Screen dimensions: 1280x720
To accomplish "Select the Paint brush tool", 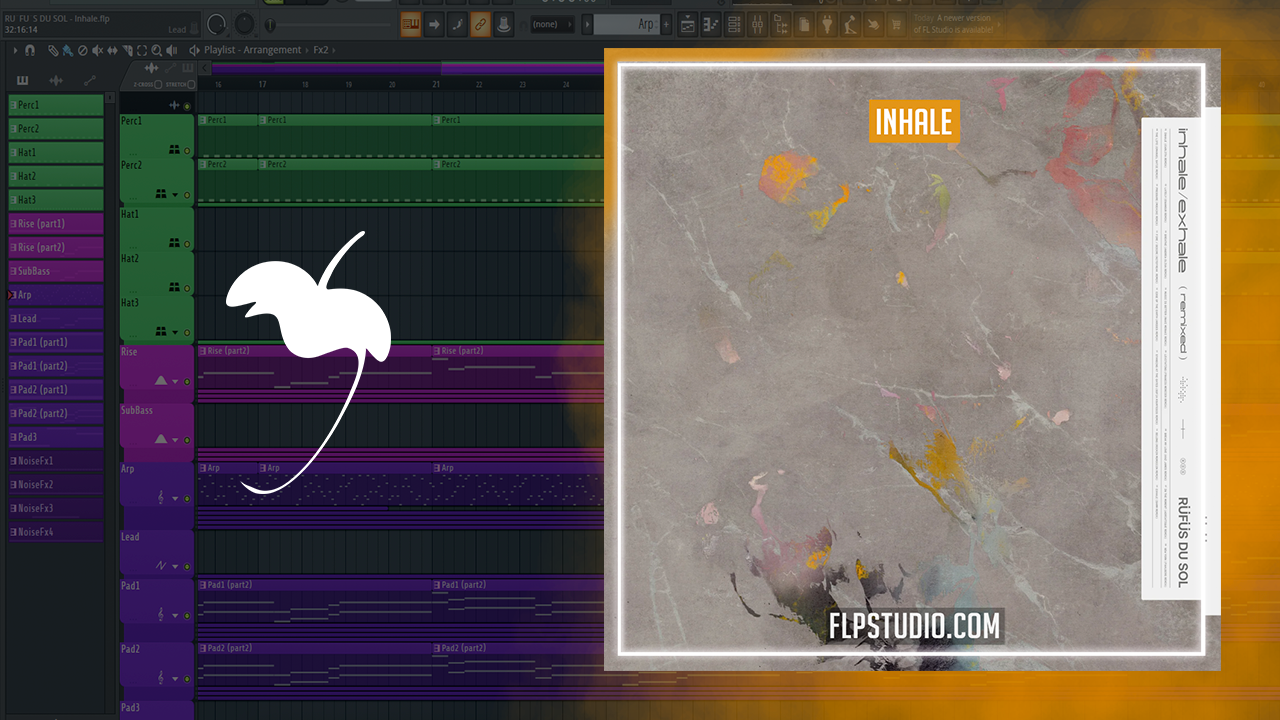I will 67,50.
